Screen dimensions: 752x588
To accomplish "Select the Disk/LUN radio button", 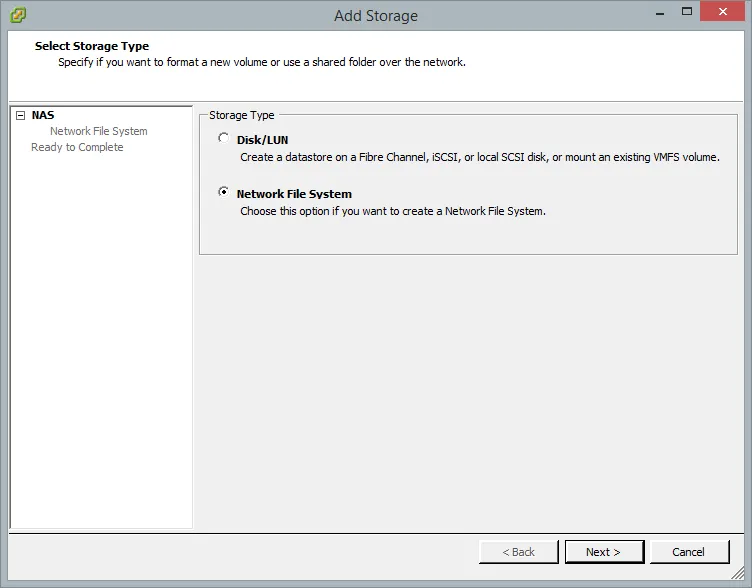I will (223, 139).
